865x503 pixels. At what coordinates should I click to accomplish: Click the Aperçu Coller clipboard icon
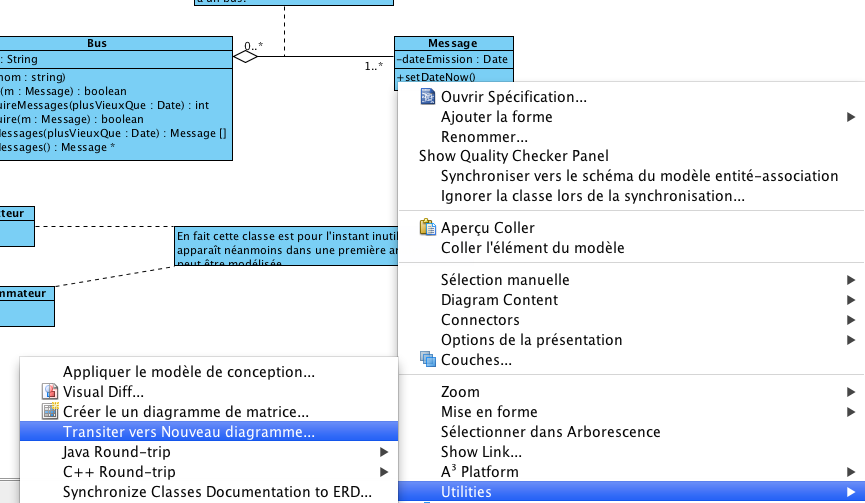428,228
